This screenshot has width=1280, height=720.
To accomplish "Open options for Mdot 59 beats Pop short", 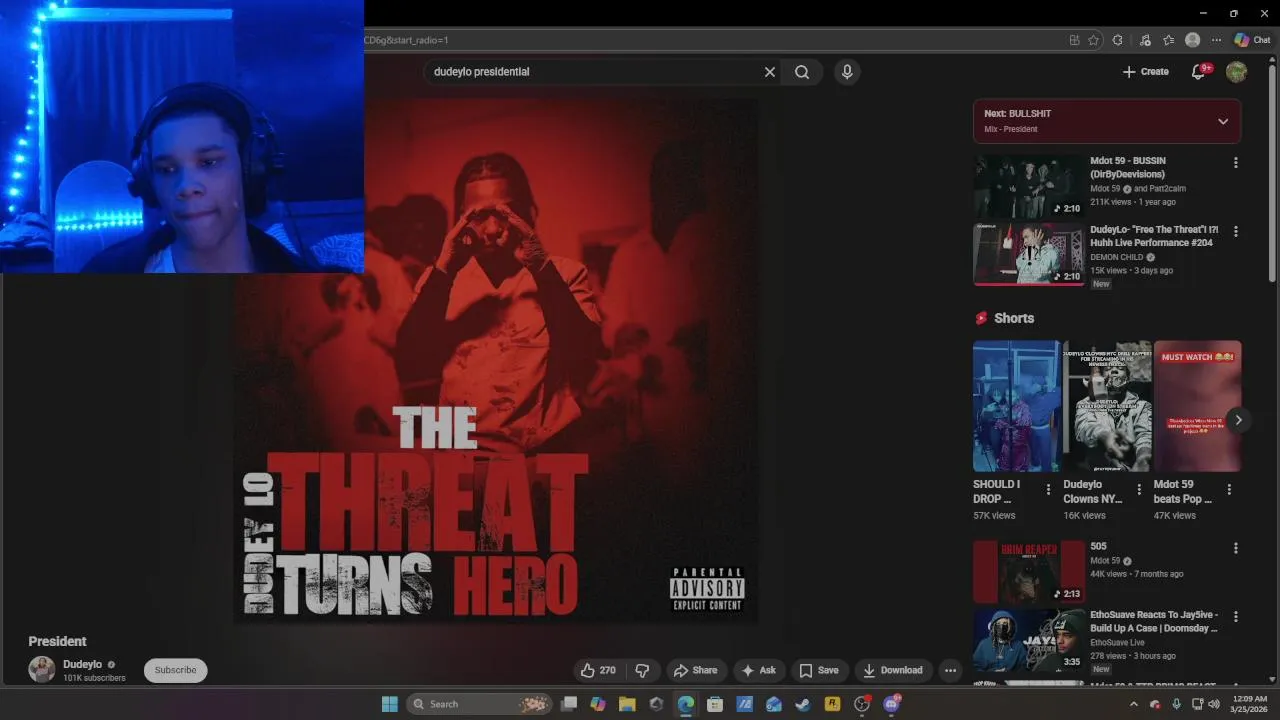I will [1229, 489].
